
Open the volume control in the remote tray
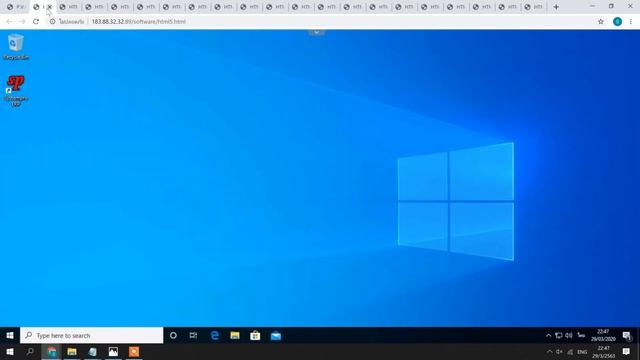tap(569, 336)
